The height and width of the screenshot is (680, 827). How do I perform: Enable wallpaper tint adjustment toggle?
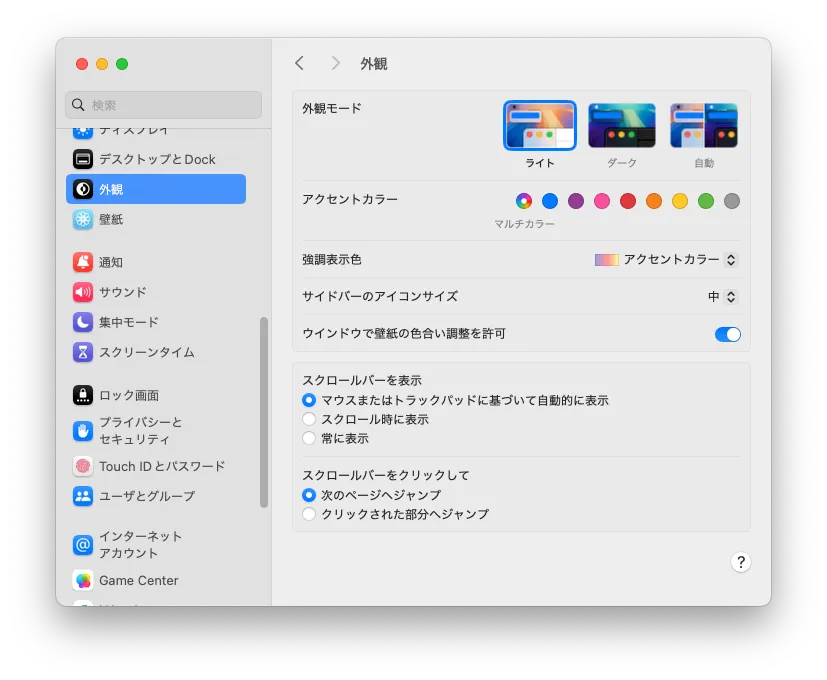point(728,334)
